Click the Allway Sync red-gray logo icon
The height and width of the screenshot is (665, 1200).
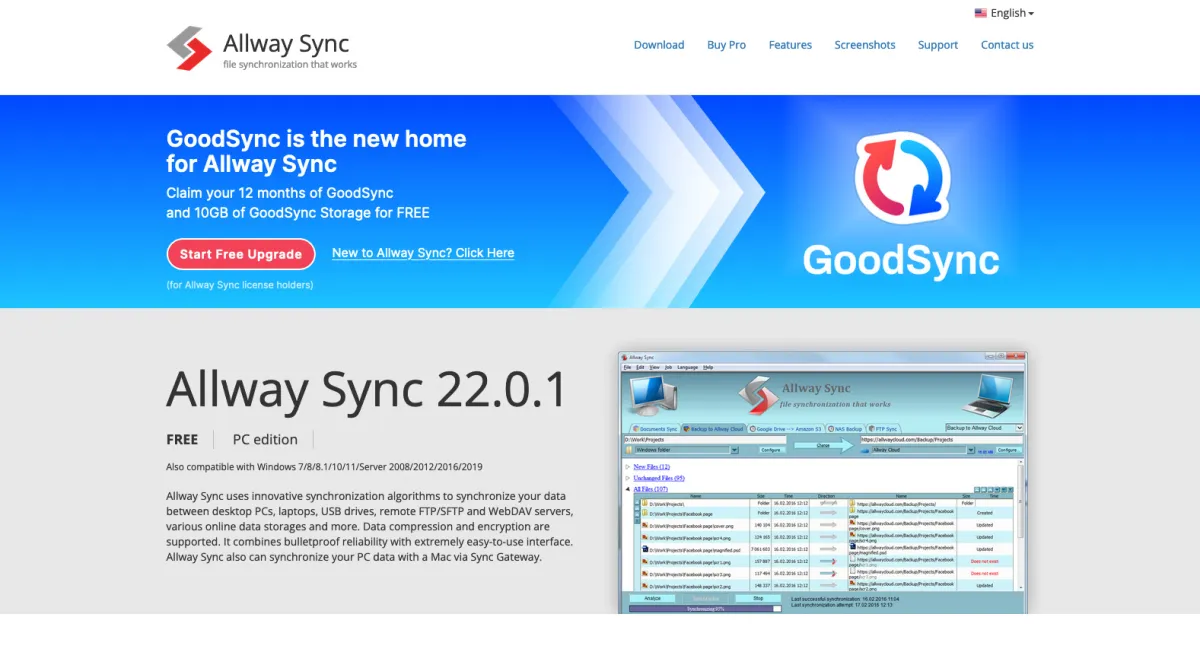point(190,48)
